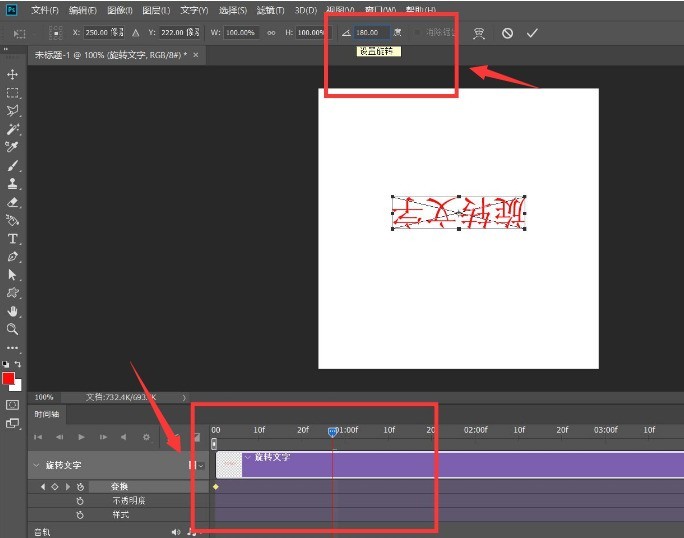Swap foreground and background colors
Image resolution: width=684 pixels, height=538 pixels.
click(17, 363)
